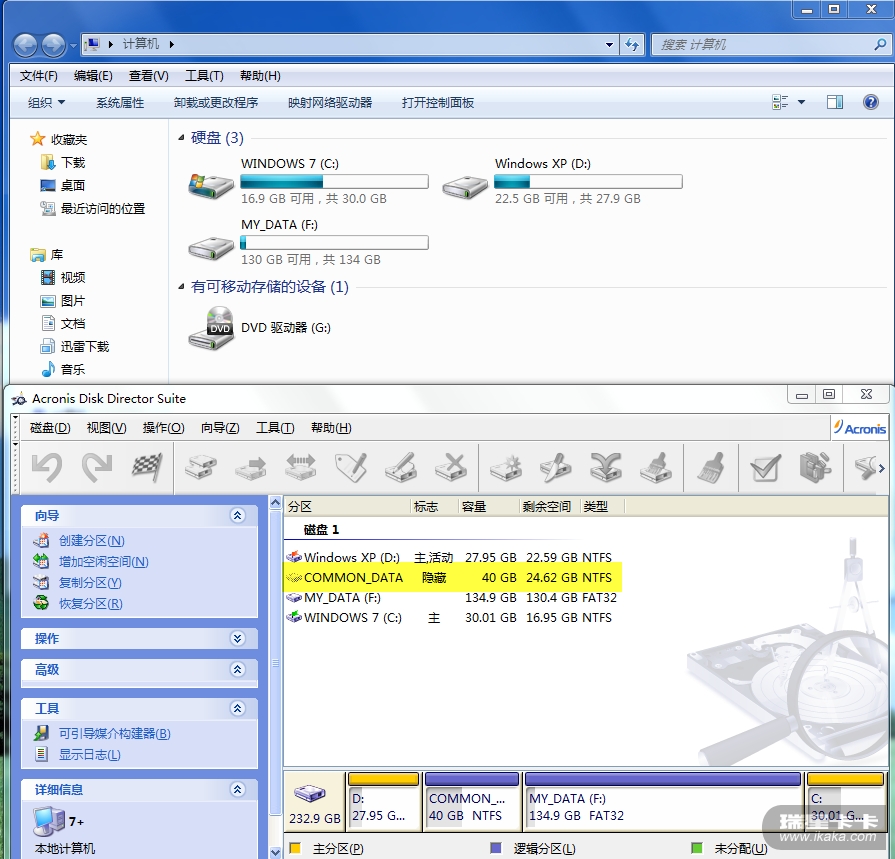
Task: Open the view options dropdown arrow
Action: tap(801, 102)
